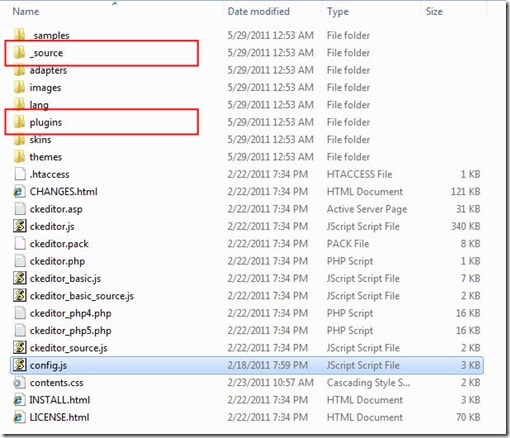Click the _source folder icon
This screenshot has height=438, width=510.
click(19, 53)
